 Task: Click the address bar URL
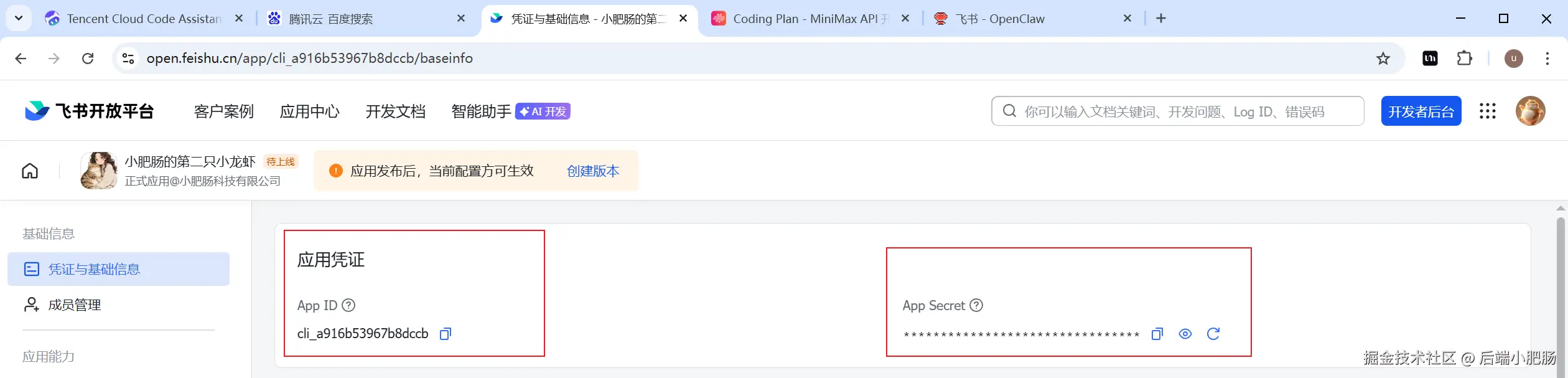tap(310, 59)
